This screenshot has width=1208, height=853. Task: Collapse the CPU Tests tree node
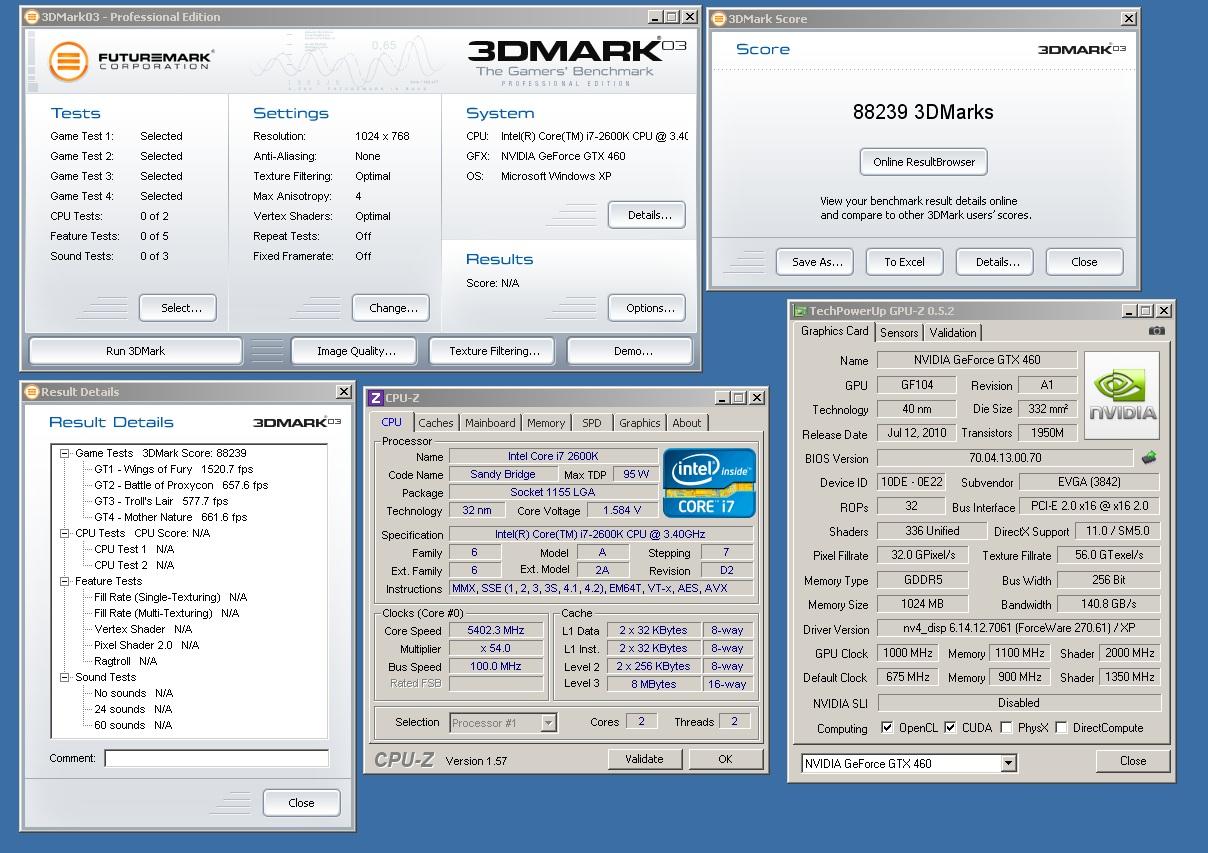64,533
